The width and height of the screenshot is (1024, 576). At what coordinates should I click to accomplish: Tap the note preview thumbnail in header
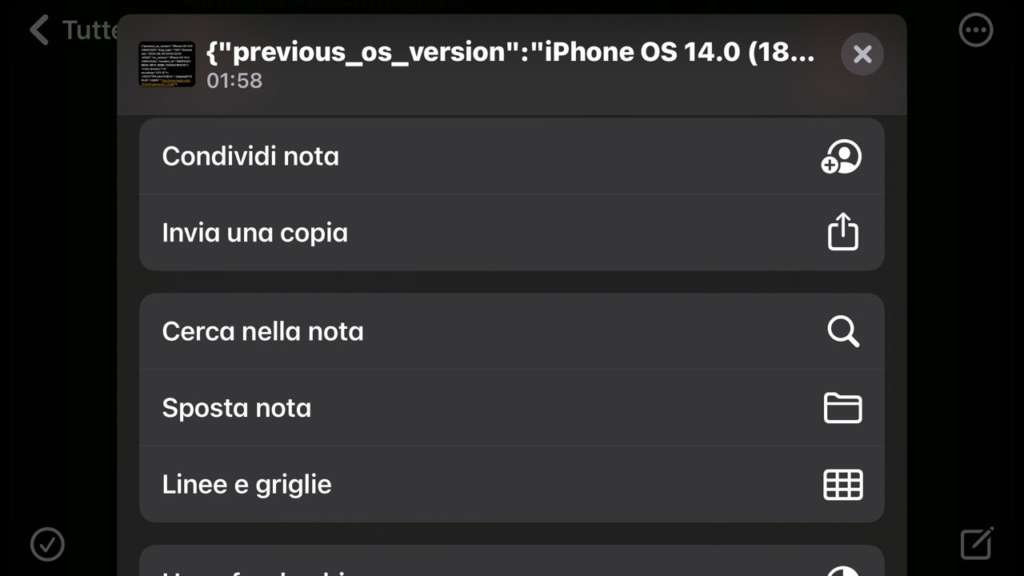[167, 64]
